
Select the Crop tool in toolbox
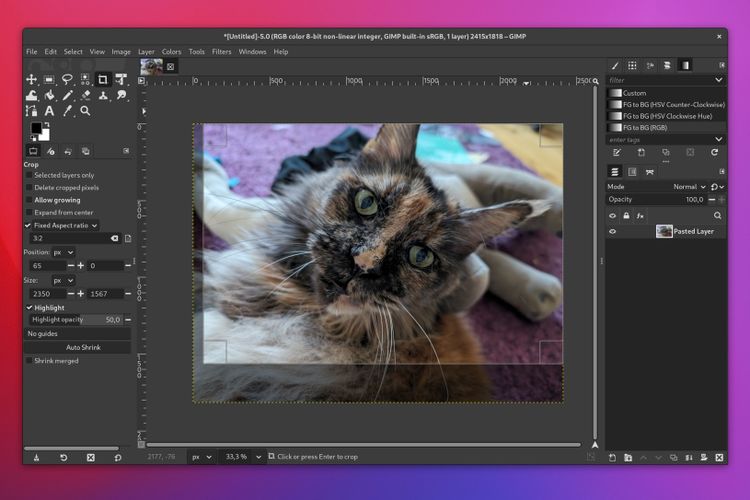103,79
